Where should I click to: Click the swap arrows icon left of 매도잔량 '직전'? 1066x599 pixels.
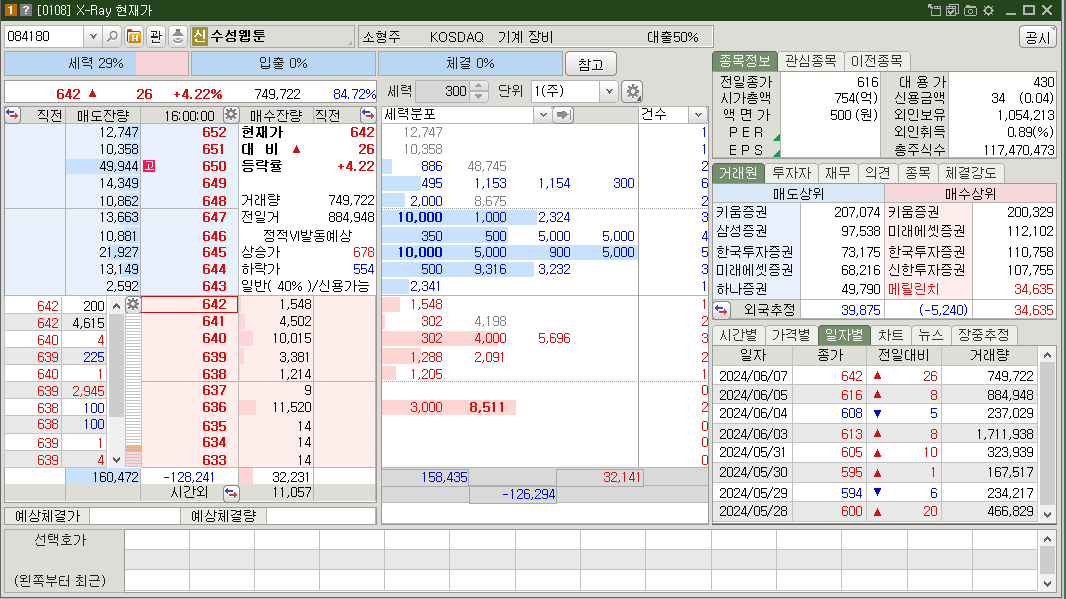click(13, 114)
